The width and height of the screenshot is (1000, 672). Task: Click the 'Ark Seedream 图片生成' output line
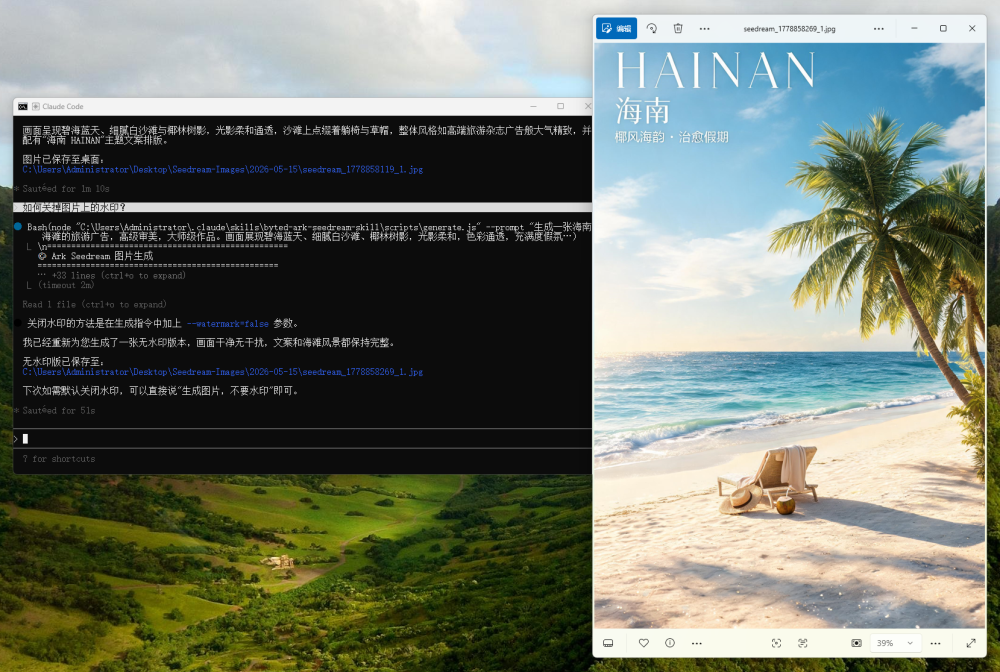click(96, 256)
